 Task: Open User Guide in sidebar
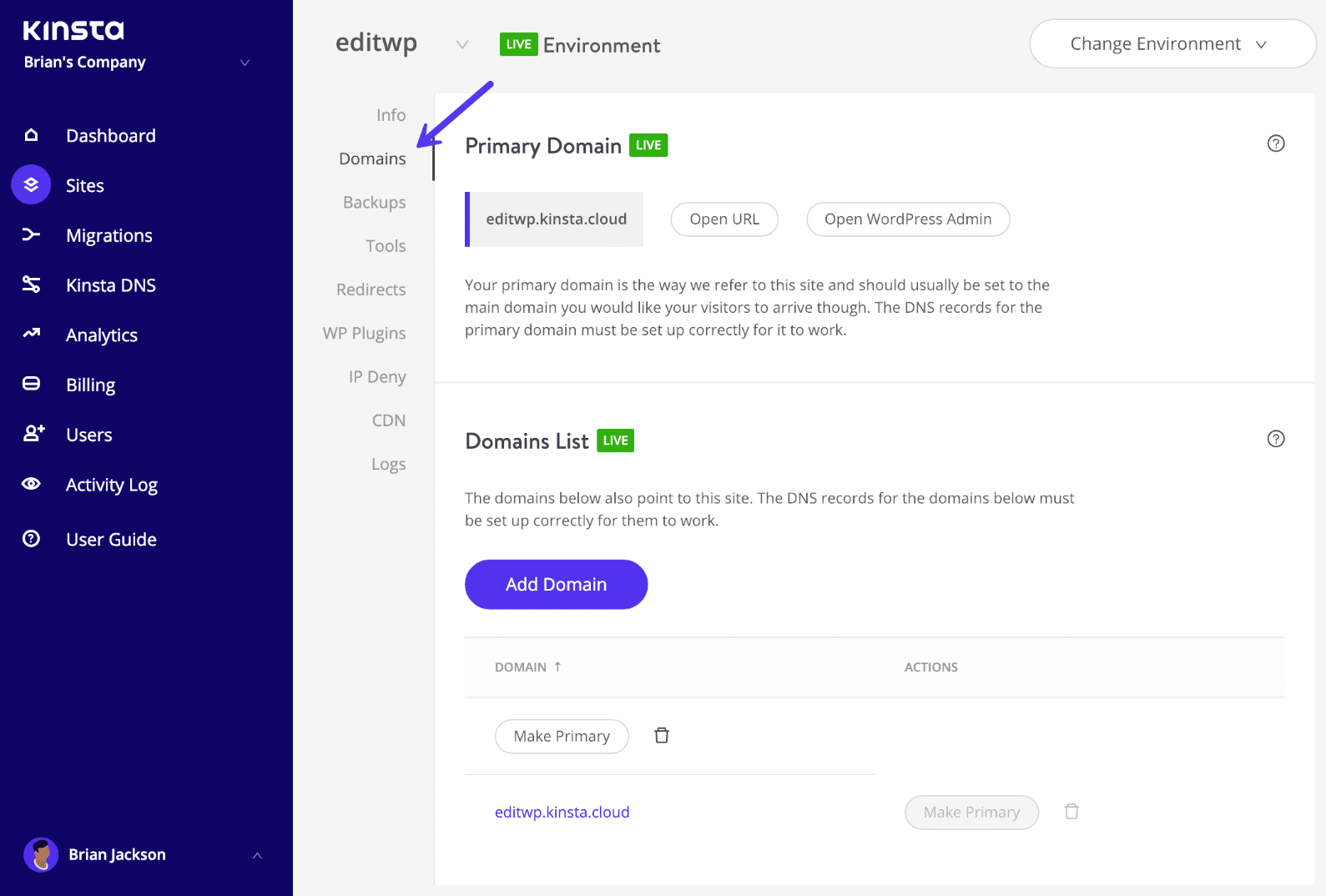[112, 540]
